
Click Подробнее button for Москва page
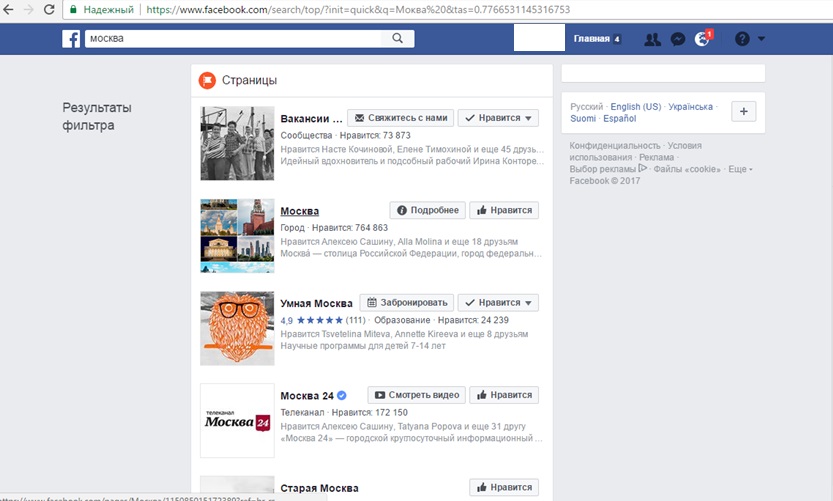(428, 210)
